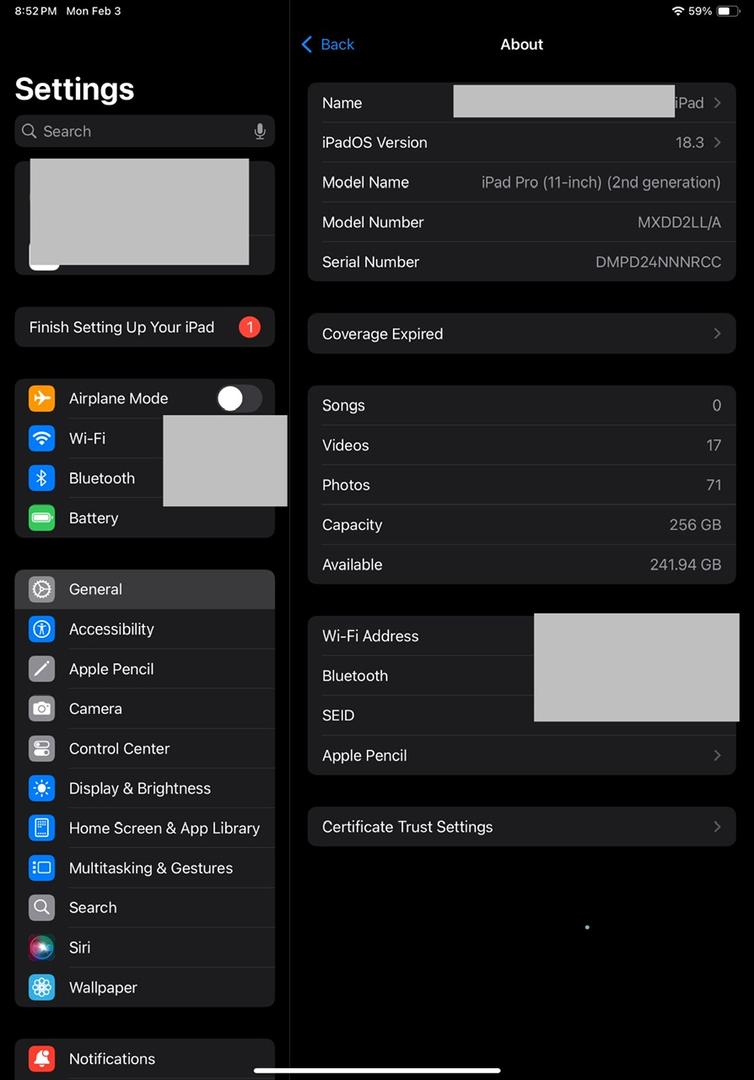The height and width of the screenshot is (1080, 754).
Task: Tap the Wi-Fi Address label
Action: tap(370, 636)
